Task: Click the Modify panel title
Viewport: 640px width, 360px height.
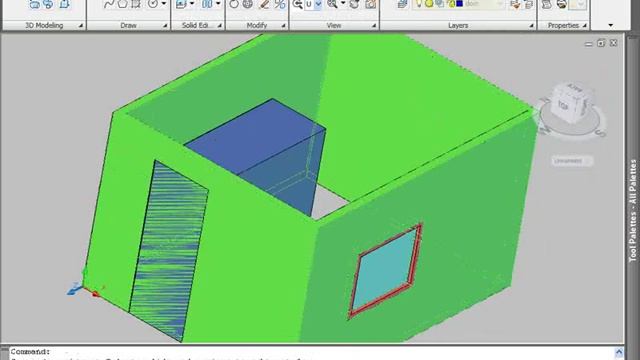Action: 257,25
